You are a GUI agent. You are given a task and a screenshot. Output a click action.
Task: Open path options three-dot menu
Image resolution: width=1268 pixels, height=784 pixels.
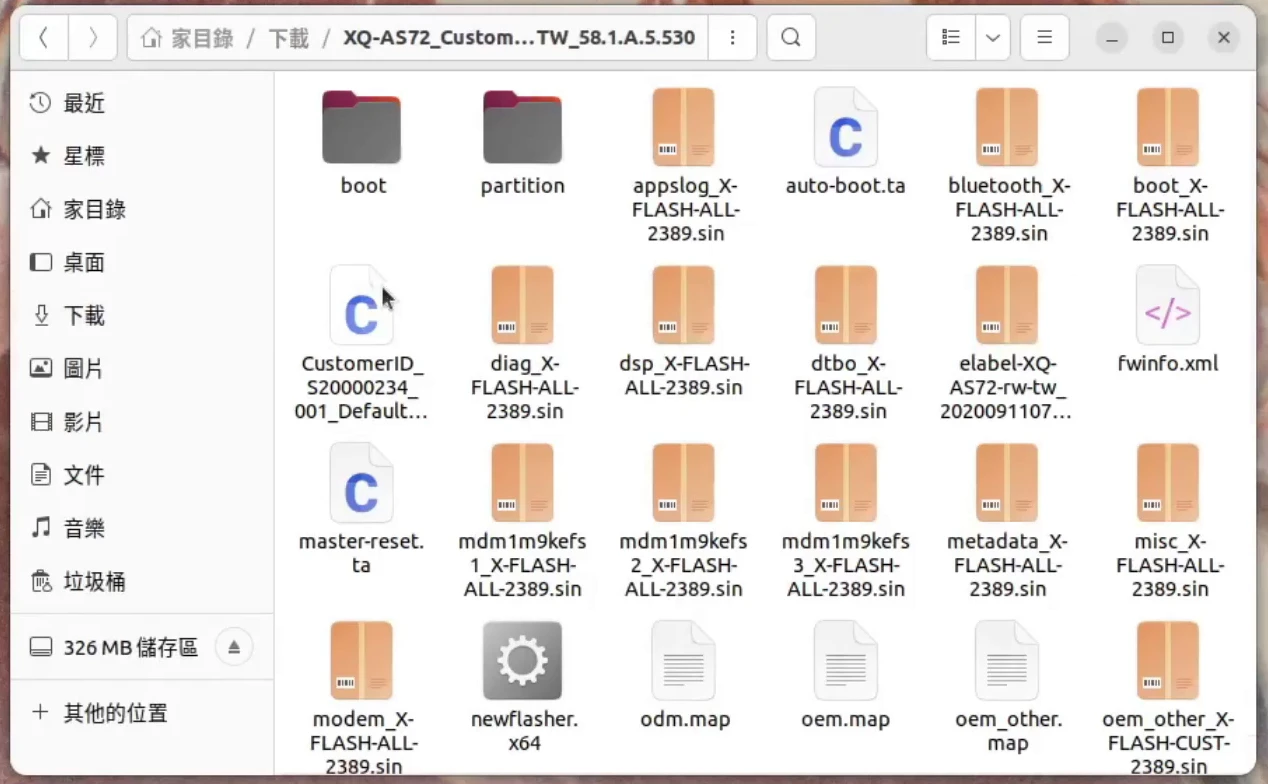pyautogui.click(x=733, y=38)
